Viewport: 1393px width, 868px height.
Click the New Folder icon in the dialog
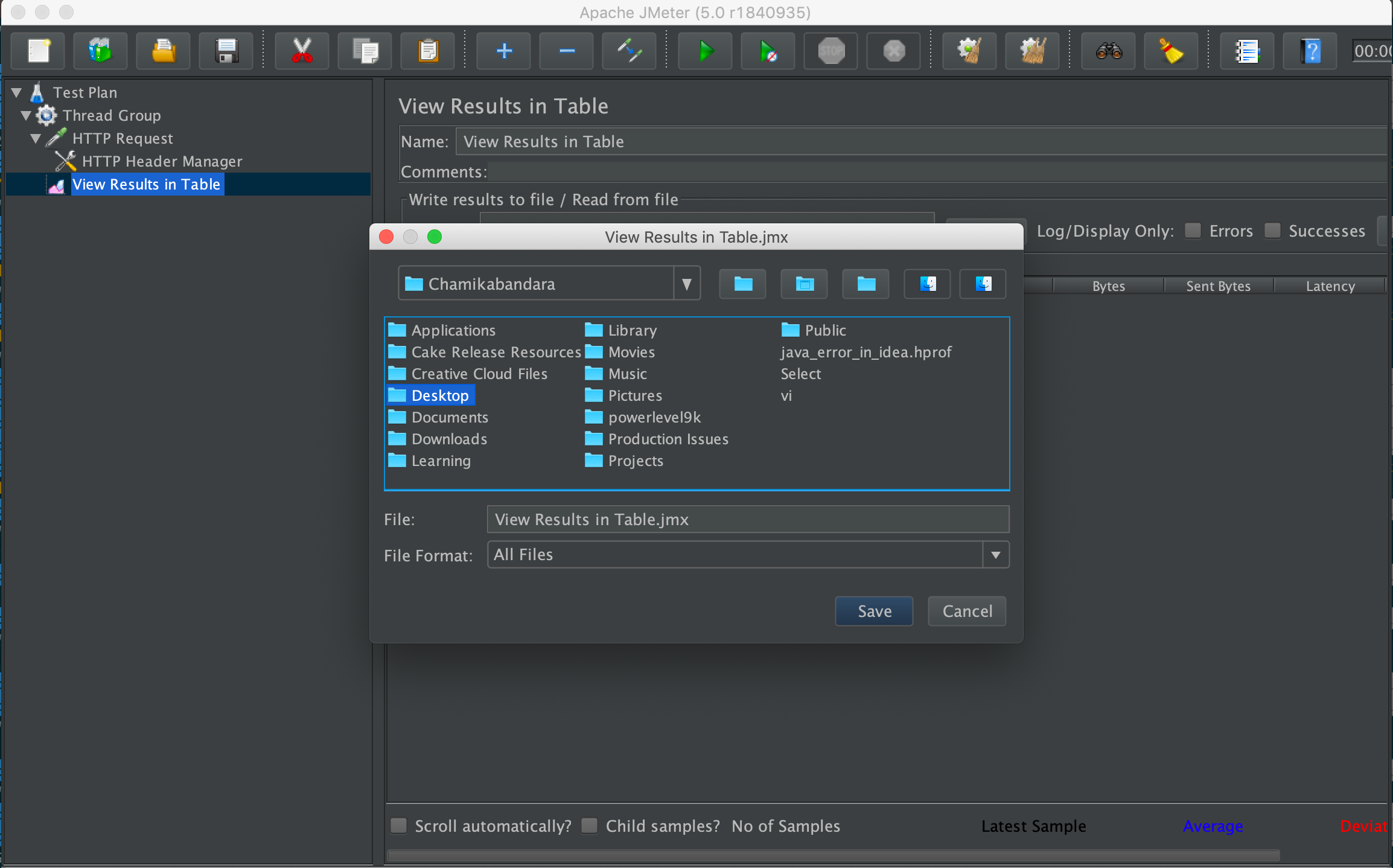tap(866, 284)
